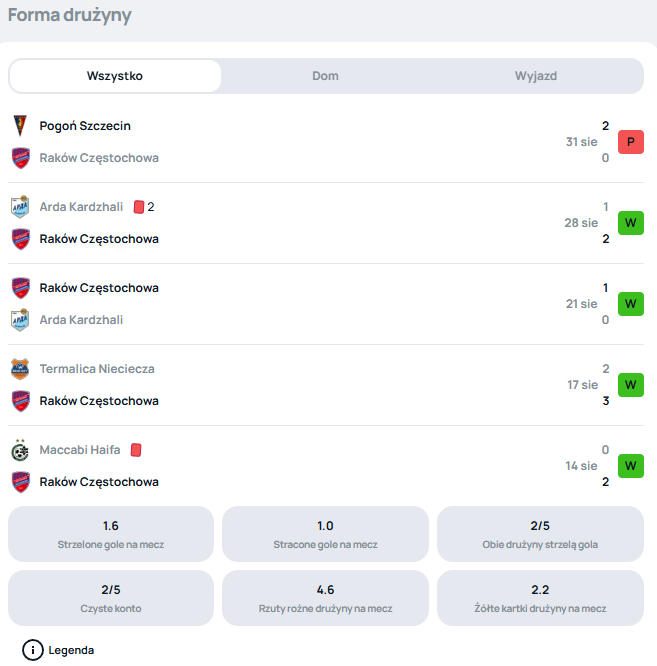Open the Legenda link
Image resolution: width=657 pixels, height=666 pixels.
pos(71,650)
